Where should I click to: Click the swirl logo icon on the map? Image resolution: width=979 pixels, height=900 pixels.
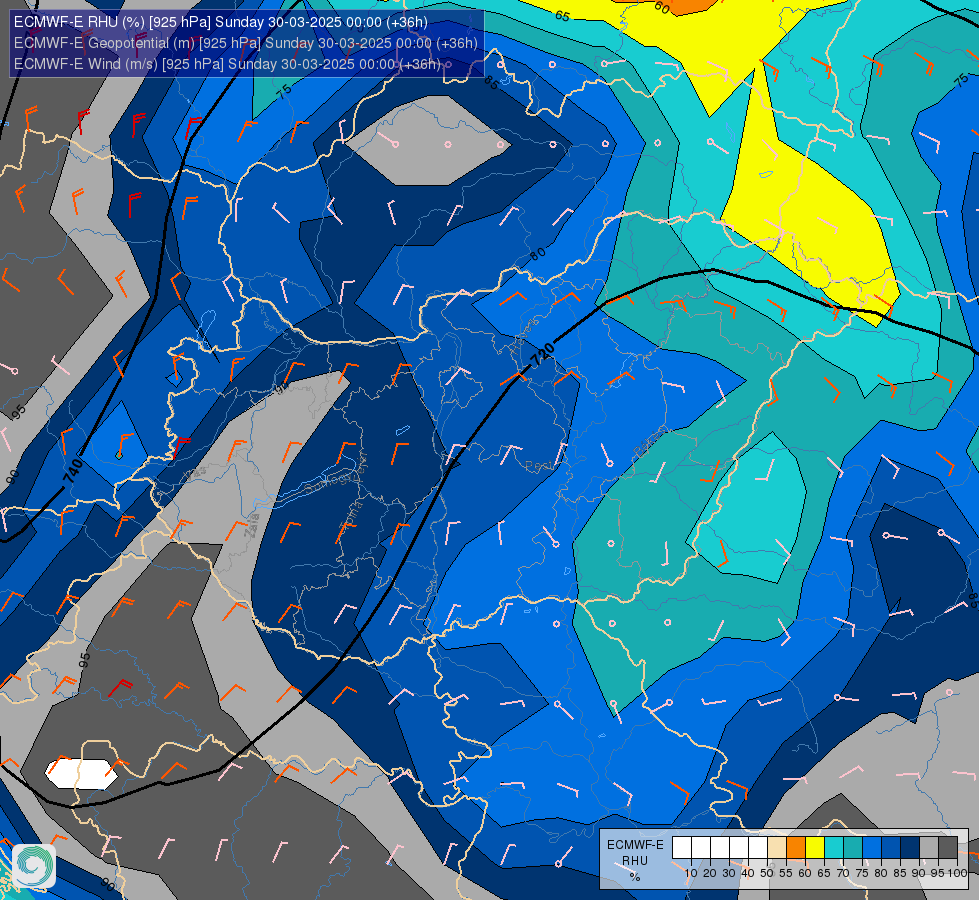point(34,866)
